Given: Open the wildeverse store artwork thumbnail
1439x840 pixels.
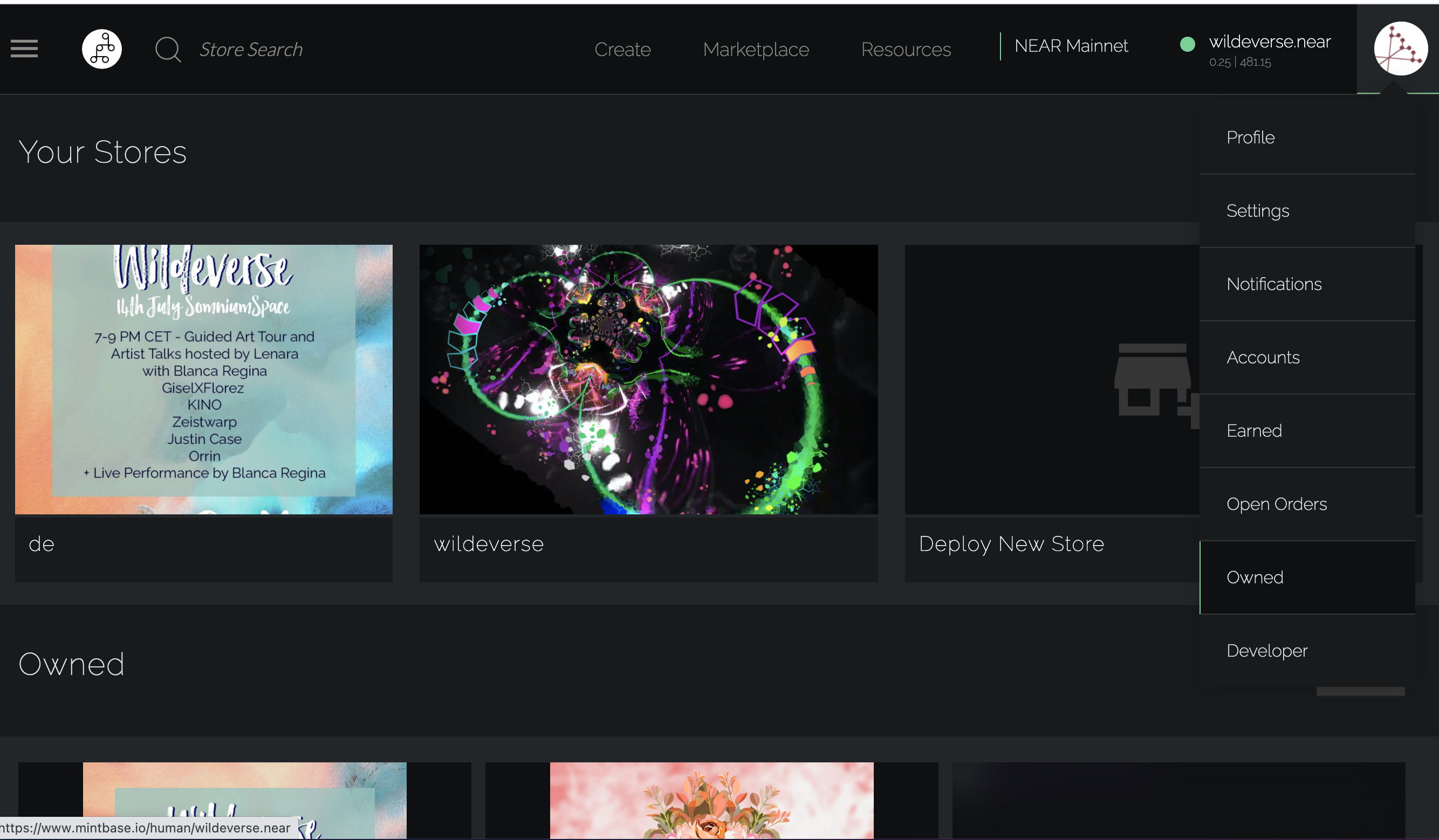Looking at the screenshot, I should [x=648, y=380].
